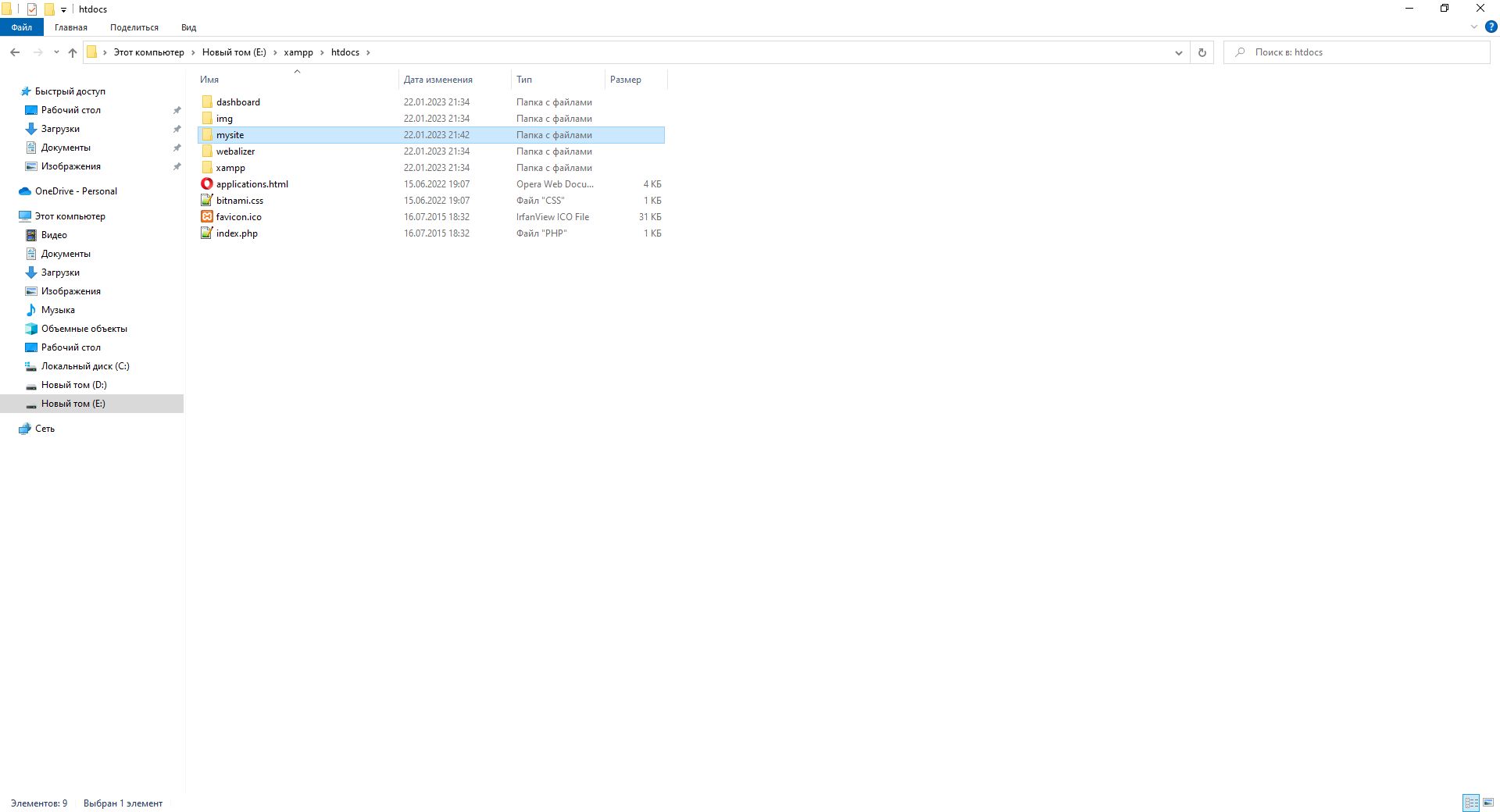Click the IrfanView ICO File type cell

553,217
